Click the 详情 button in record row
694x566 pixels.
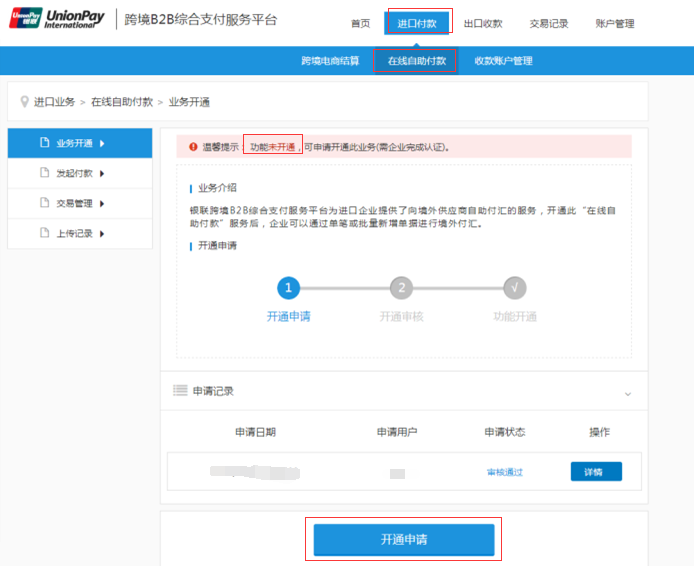point(596,471)
